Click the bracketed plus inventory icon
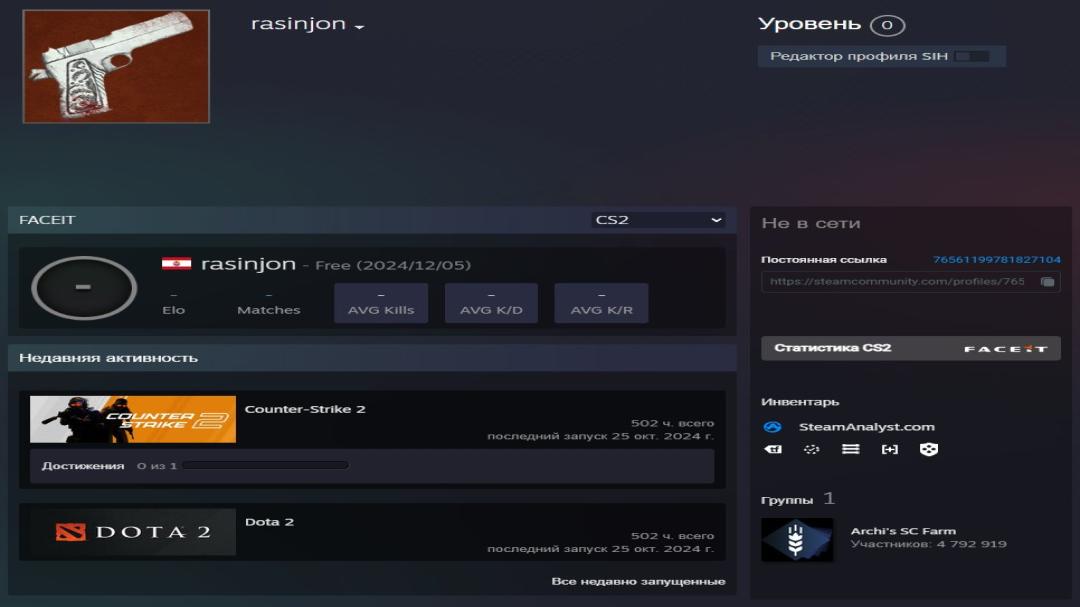This screenshot has height=607, width=1080. click(890, 449)
